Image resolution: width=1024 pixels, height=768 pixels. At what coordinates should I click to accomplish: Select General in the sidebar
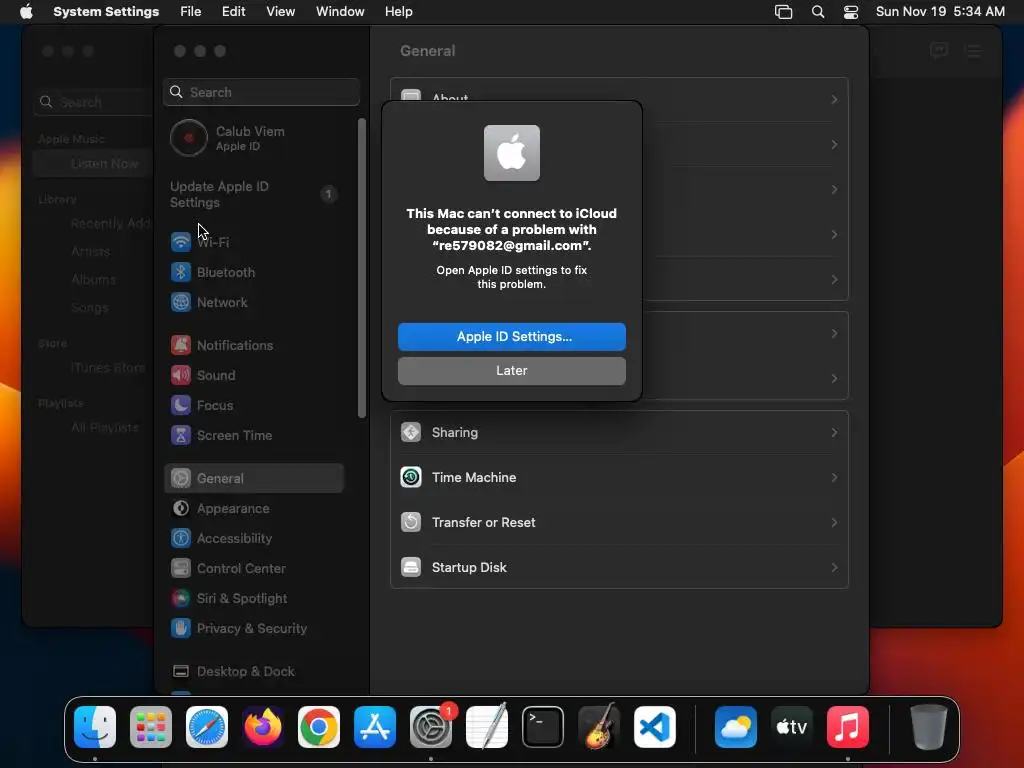254,478
